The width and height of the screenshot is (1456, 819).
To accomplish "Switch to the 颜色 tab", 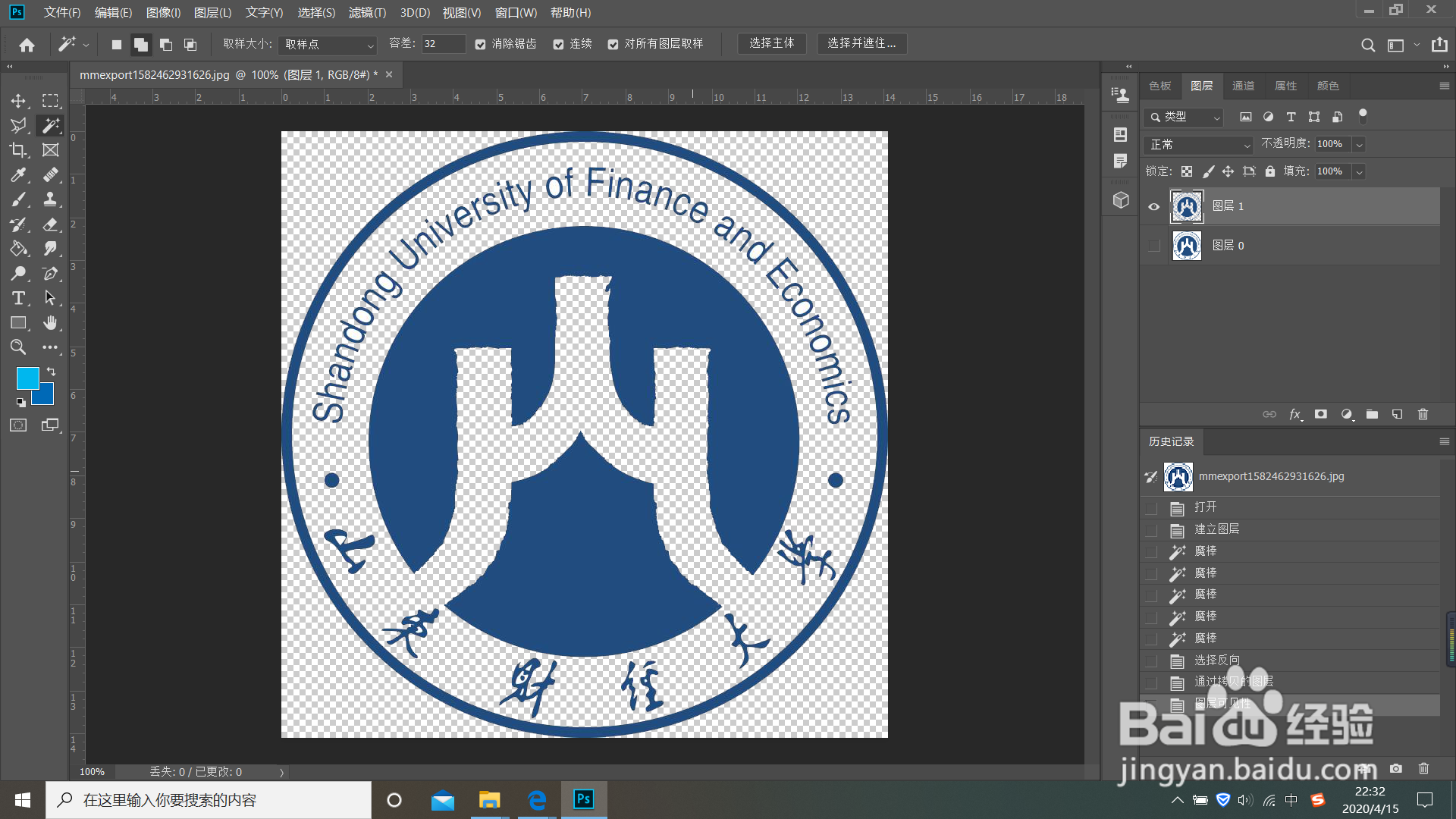I will point(1327,86).
